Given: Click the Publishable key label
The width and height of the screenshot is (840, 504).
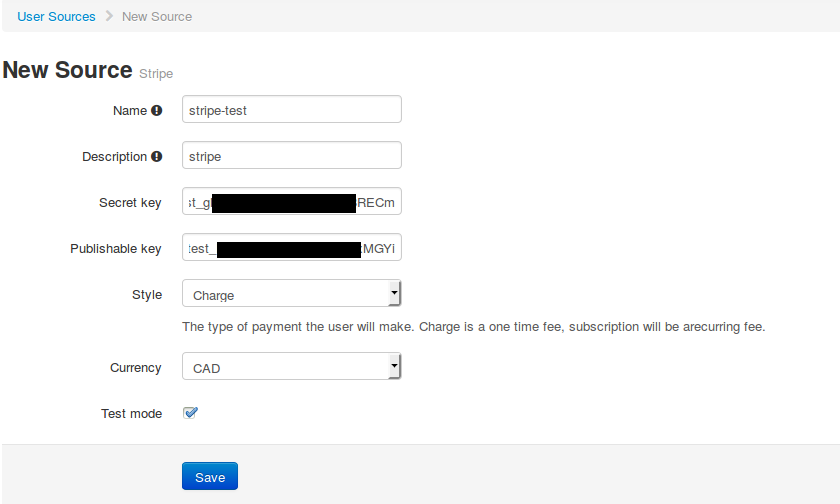Looking at the screenshot, I should point(116,249).
